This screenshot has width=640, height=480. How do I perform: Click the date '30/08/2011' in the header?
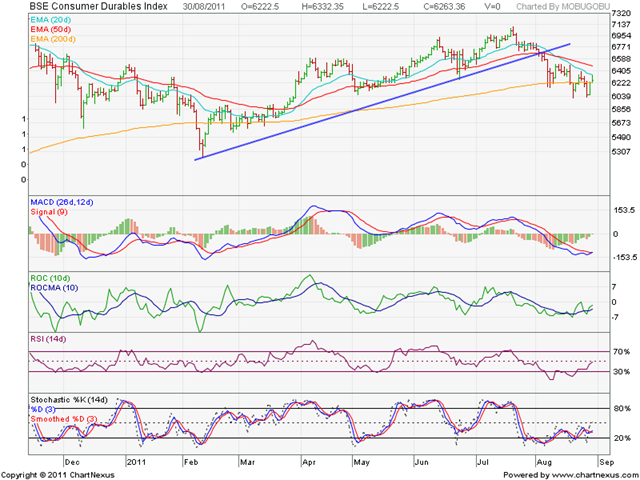(x=204, y=7)
